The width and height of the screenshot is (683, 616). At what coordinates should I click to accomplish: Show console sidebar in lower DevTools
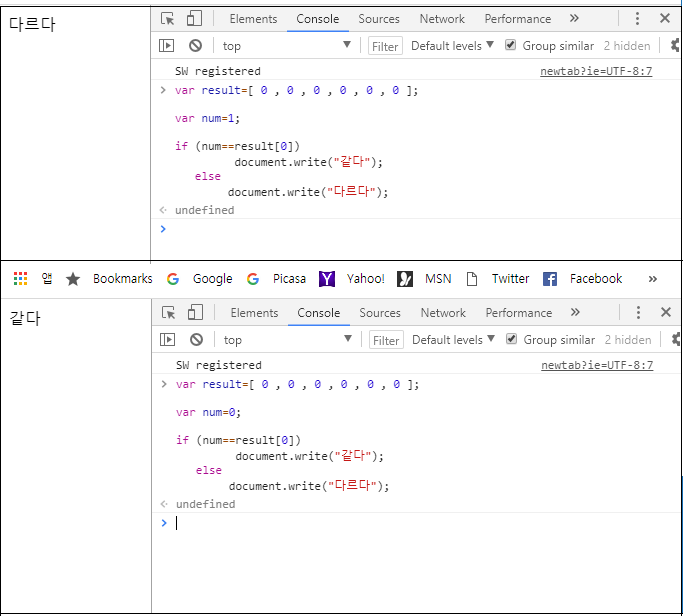point(167,339)
